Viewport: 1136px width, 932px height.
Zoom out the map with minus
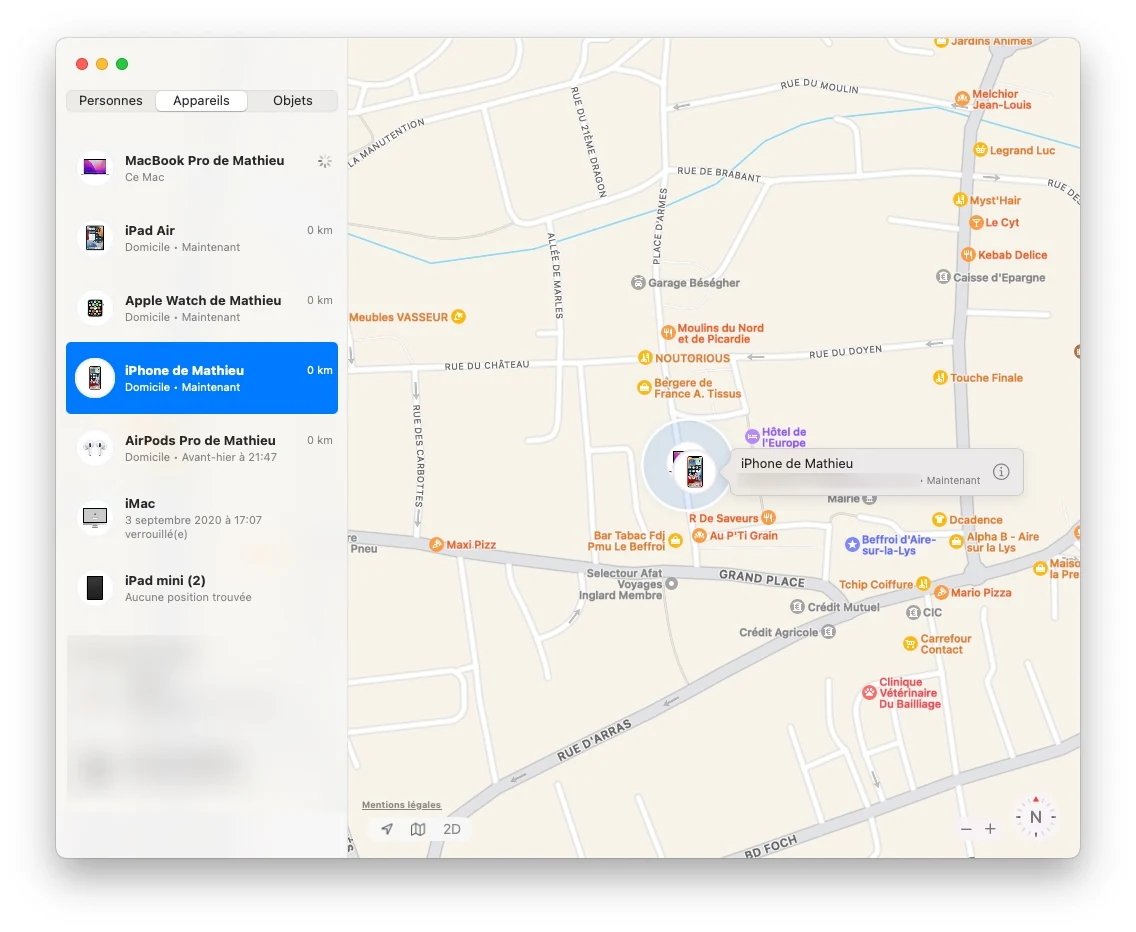pos(966,829)
